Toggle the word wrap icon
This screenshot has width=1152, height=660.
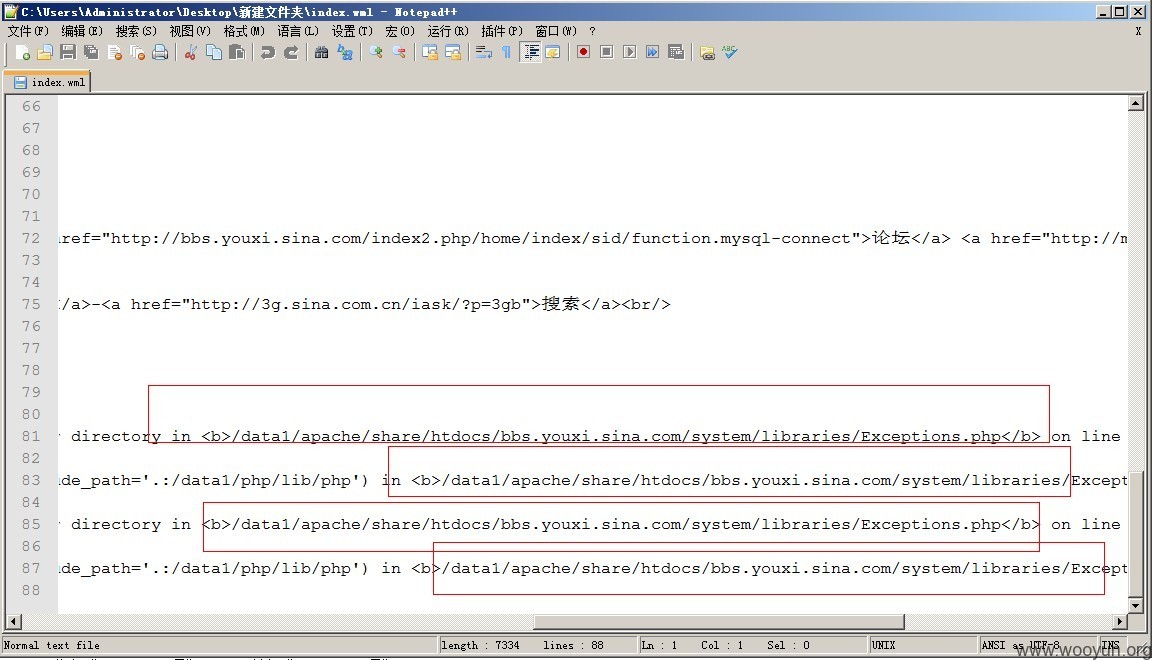(x=483, y=52)
